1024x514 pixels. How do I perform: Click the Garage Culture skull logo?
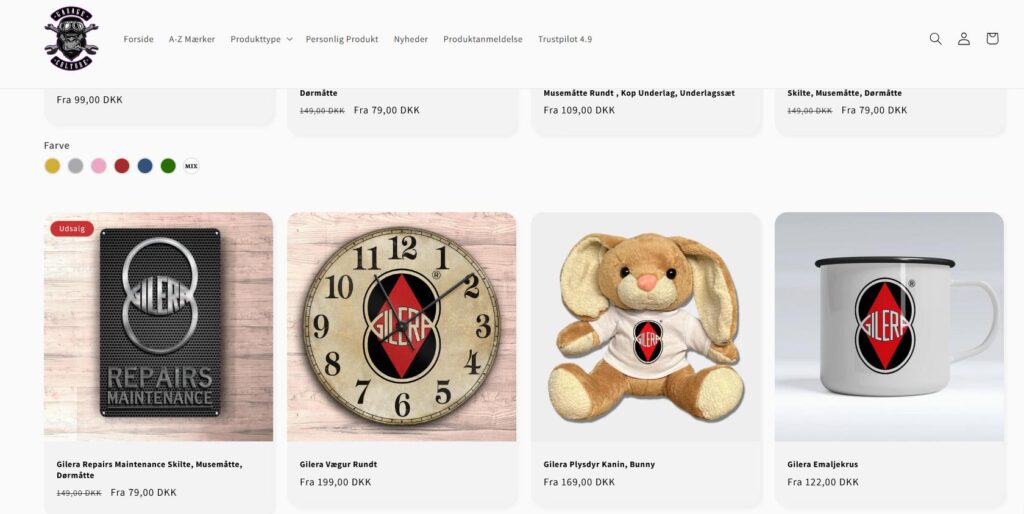(71, 39)
